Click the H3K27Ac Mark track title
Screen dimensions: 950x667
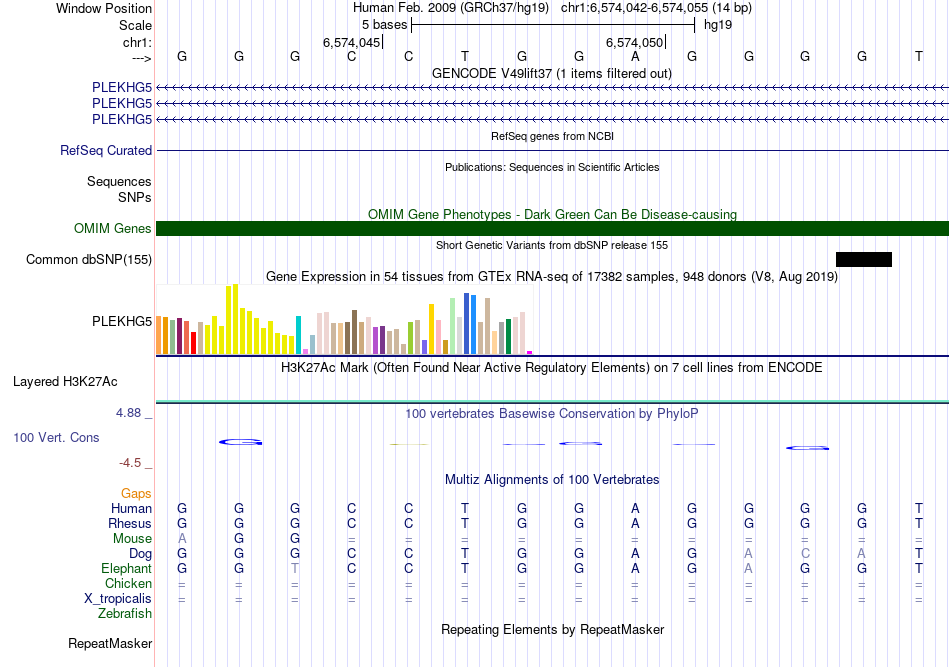click(x=552, y=368)
